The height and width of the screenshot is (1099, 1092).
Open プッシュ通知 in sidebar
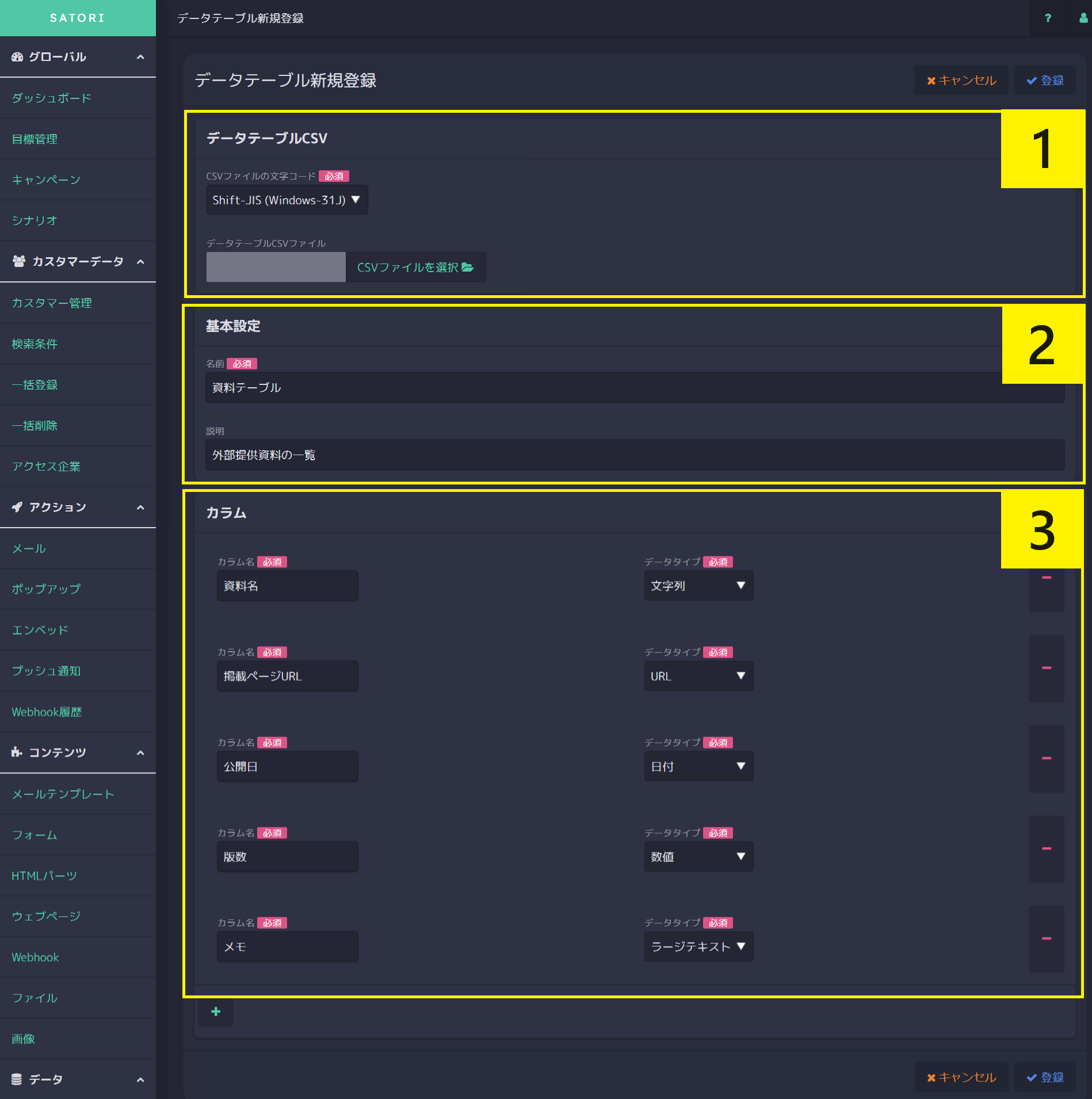[78, 670]
